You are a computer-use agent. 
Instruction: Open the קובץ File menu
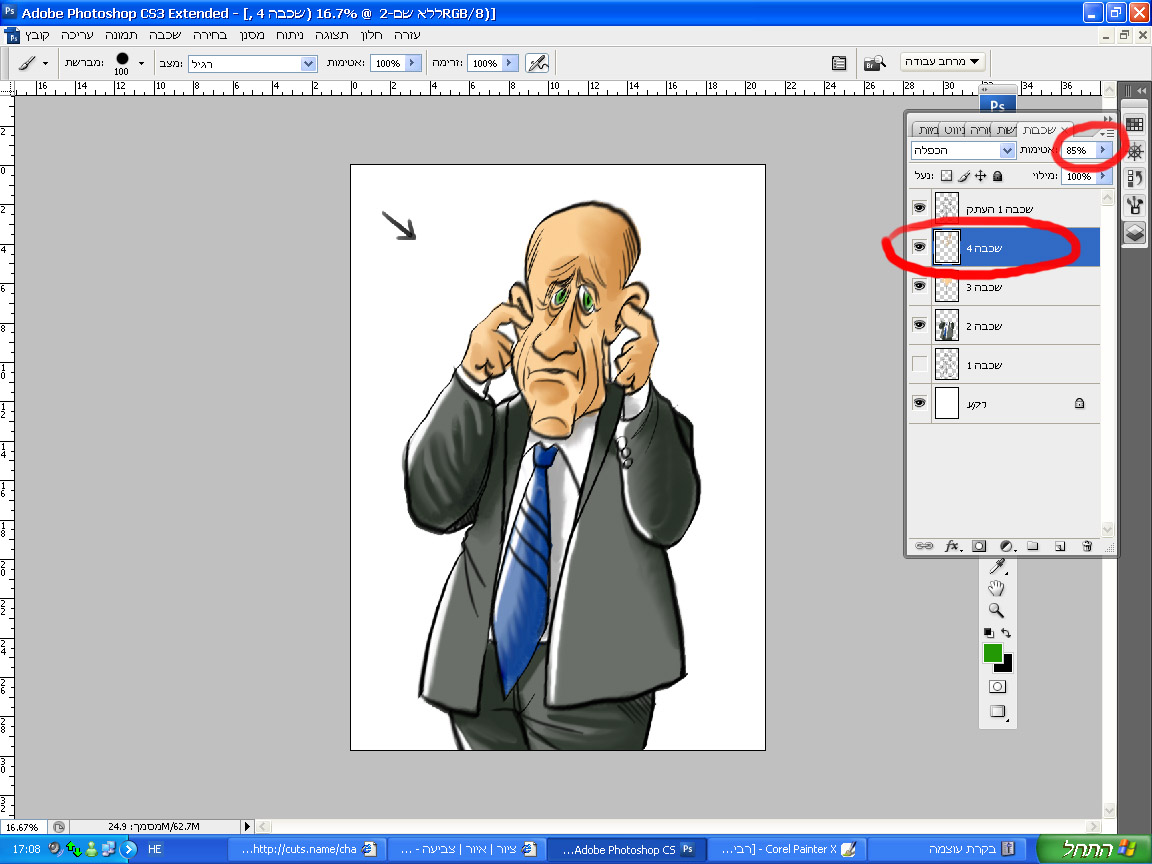(37, 35)
